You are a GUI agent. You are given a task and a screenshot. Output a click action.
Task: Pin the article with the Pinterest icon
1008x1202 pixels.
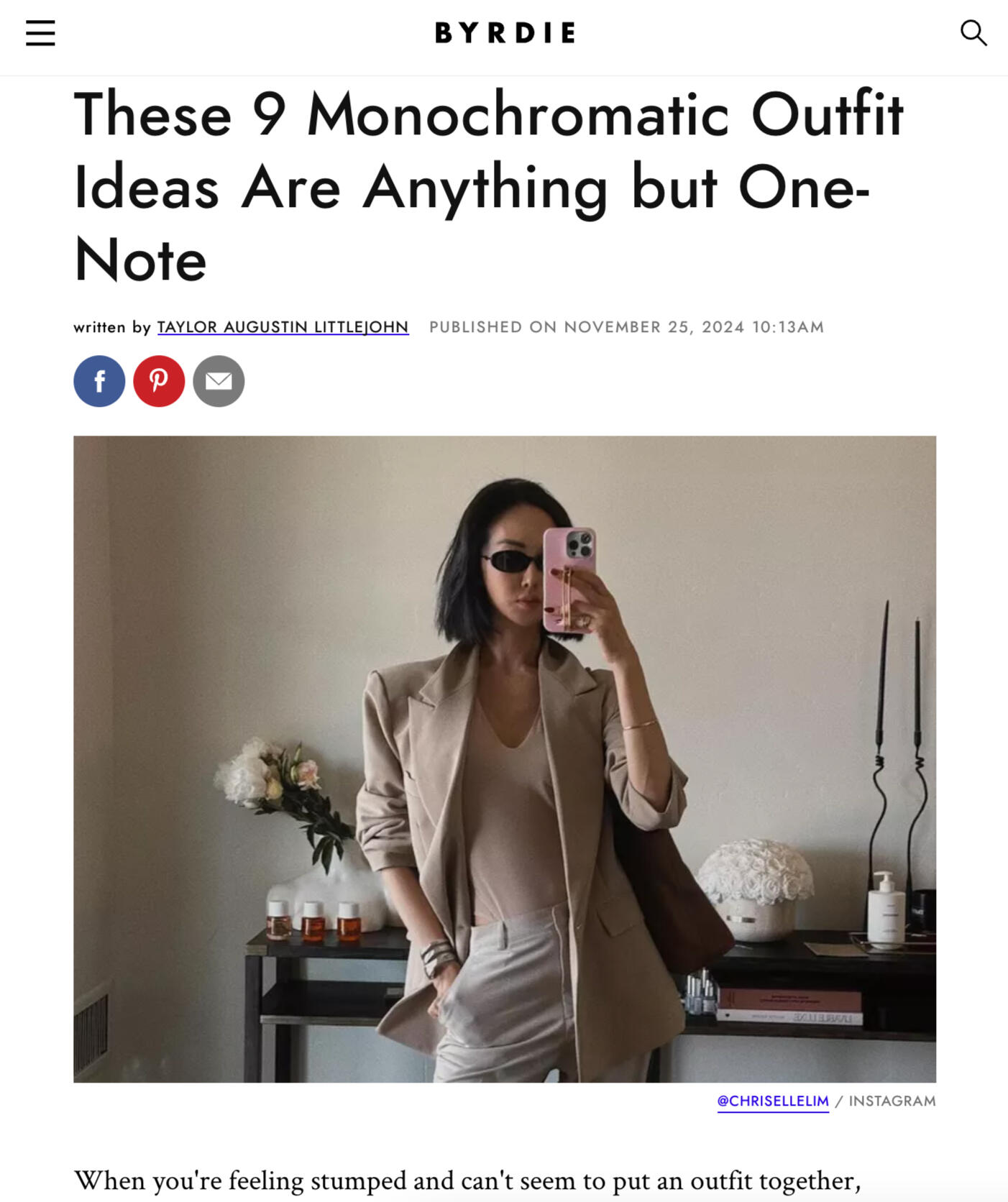(x=159, y=381)
